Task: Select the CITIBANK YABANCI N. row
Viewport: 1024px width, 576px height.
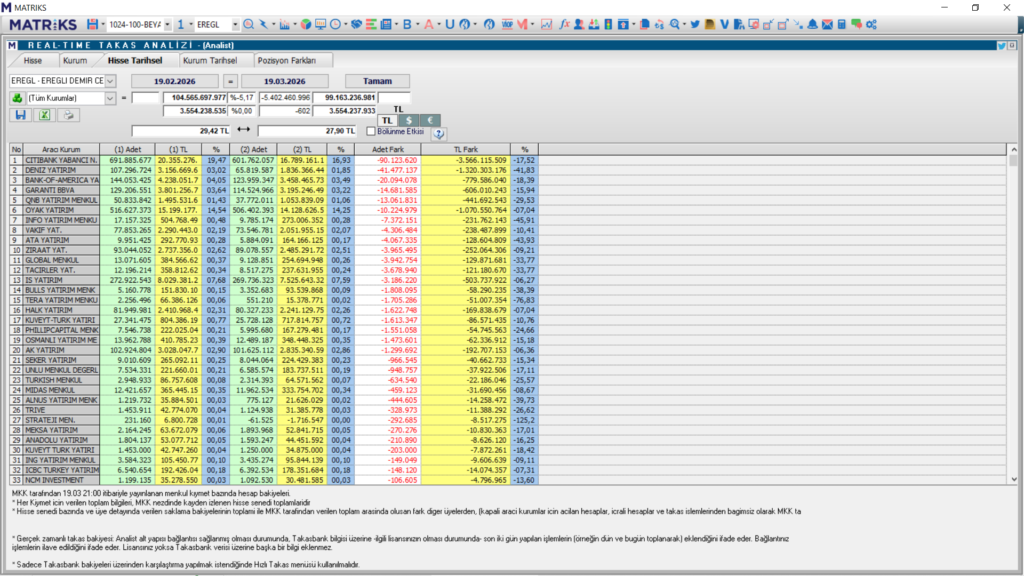Action: tap(274, 160)
